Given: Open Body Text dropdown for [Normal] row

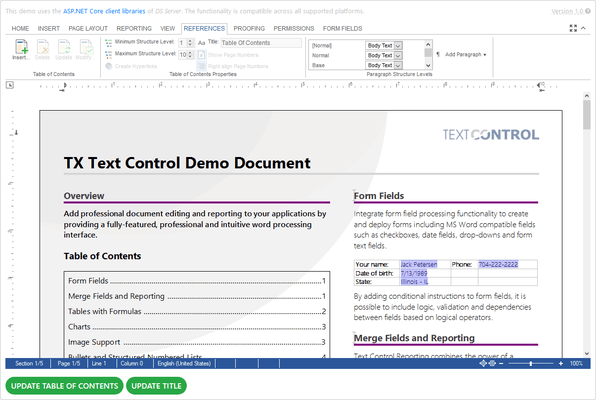Looking at the screenshot, I should tap(398, 46).
